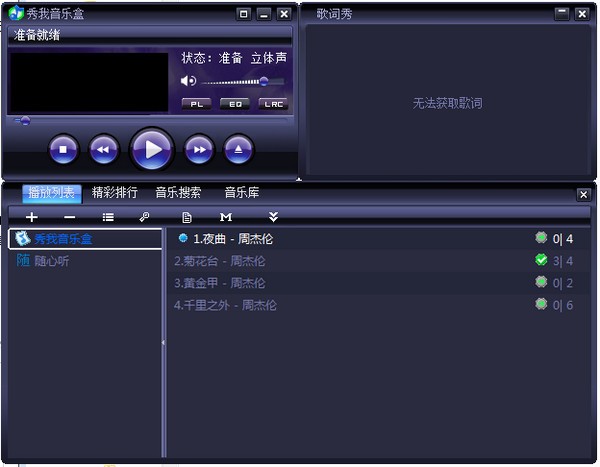600x467 pixels.
Task: Click the 无法获取歌词 lyrics message
Action: [447, 103]
